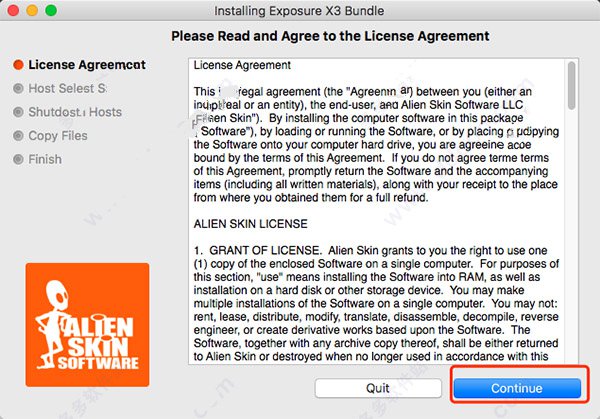Click the orange License Agreement step bullet
This screenshot has width=600, height=419.
pyautogui.click(x=18, y=65)
